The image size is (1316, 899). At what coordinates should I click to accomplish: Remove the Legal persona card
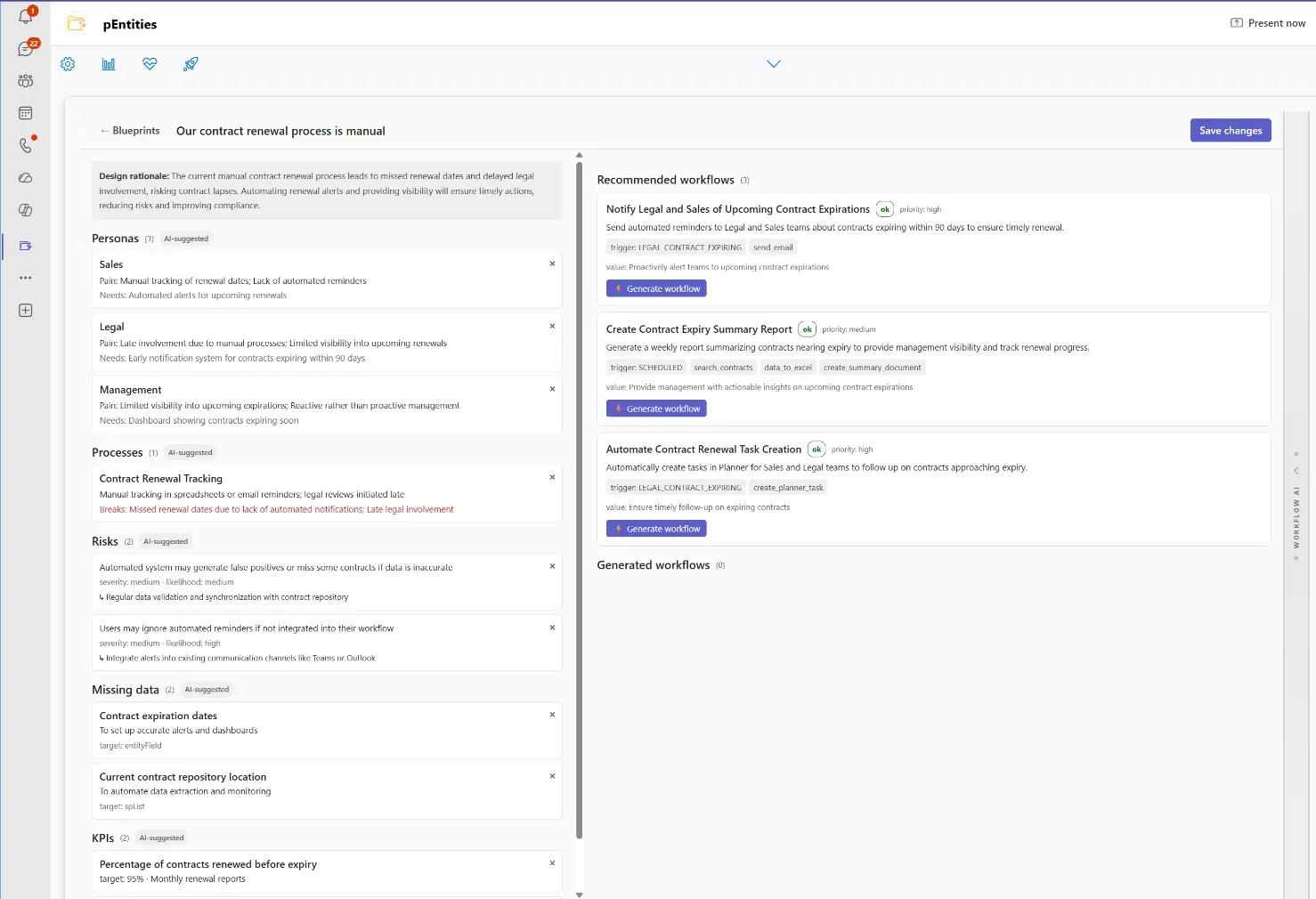click(x=552, y=326)
